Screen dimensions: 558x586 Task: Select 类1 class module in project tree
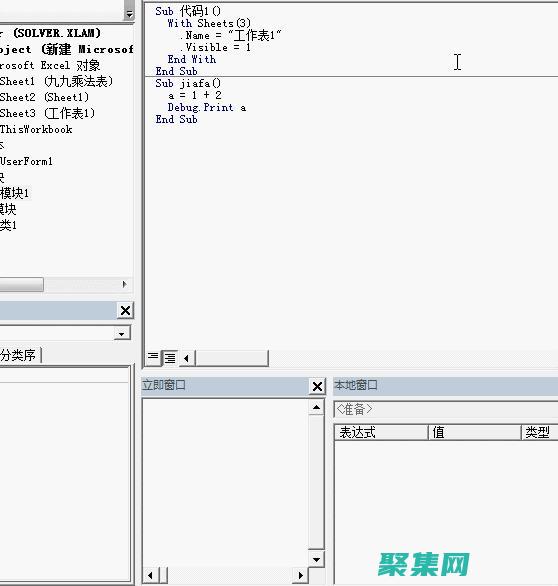[x=8, y=225]
